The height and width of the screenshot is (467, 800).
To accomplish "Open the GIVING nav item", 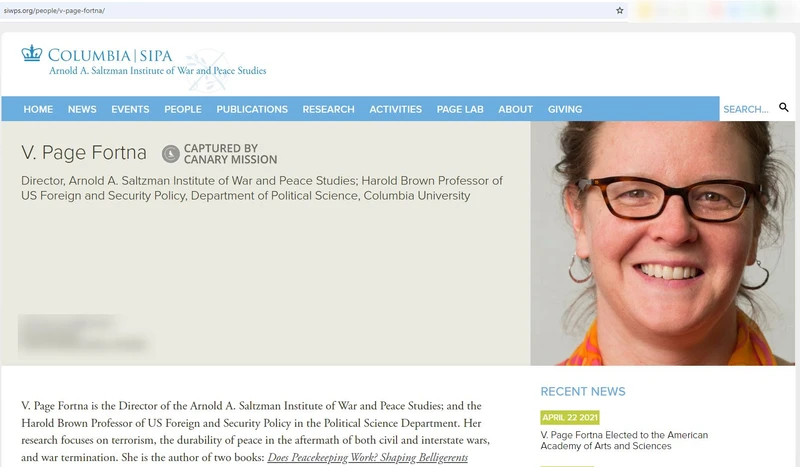I will tap(565, 109).
